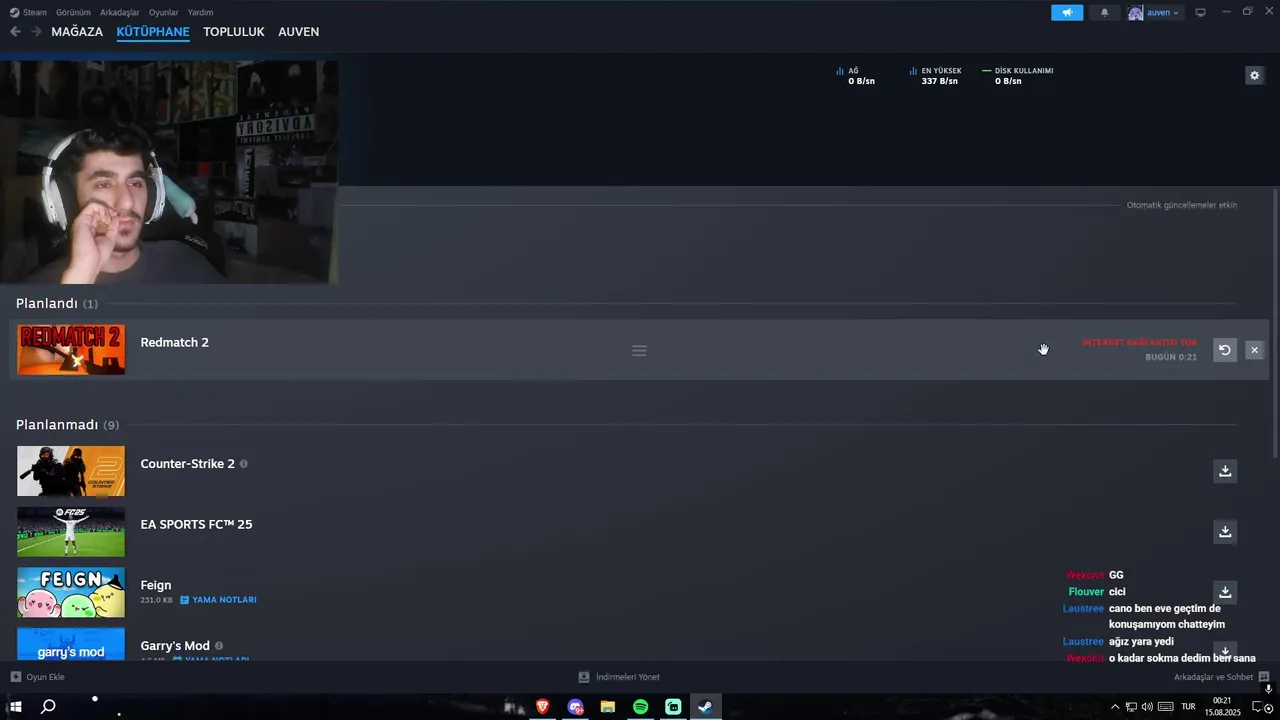
Task: Open downloads settings gear icon
Action: point(1254,75)
